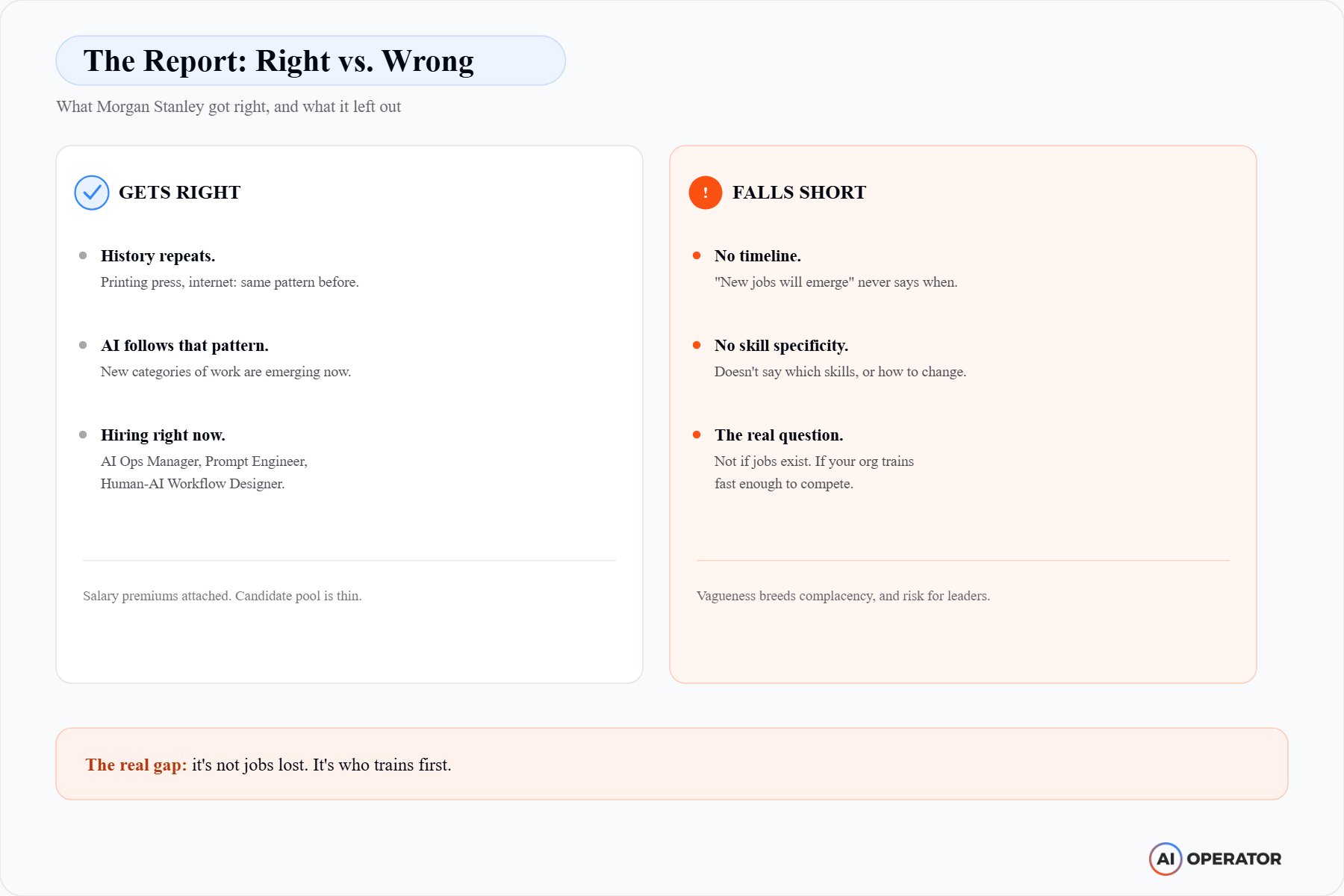Open the FALLS SHORT heading
Viewport: 1344px width, 896px height.
click(799, 193)
